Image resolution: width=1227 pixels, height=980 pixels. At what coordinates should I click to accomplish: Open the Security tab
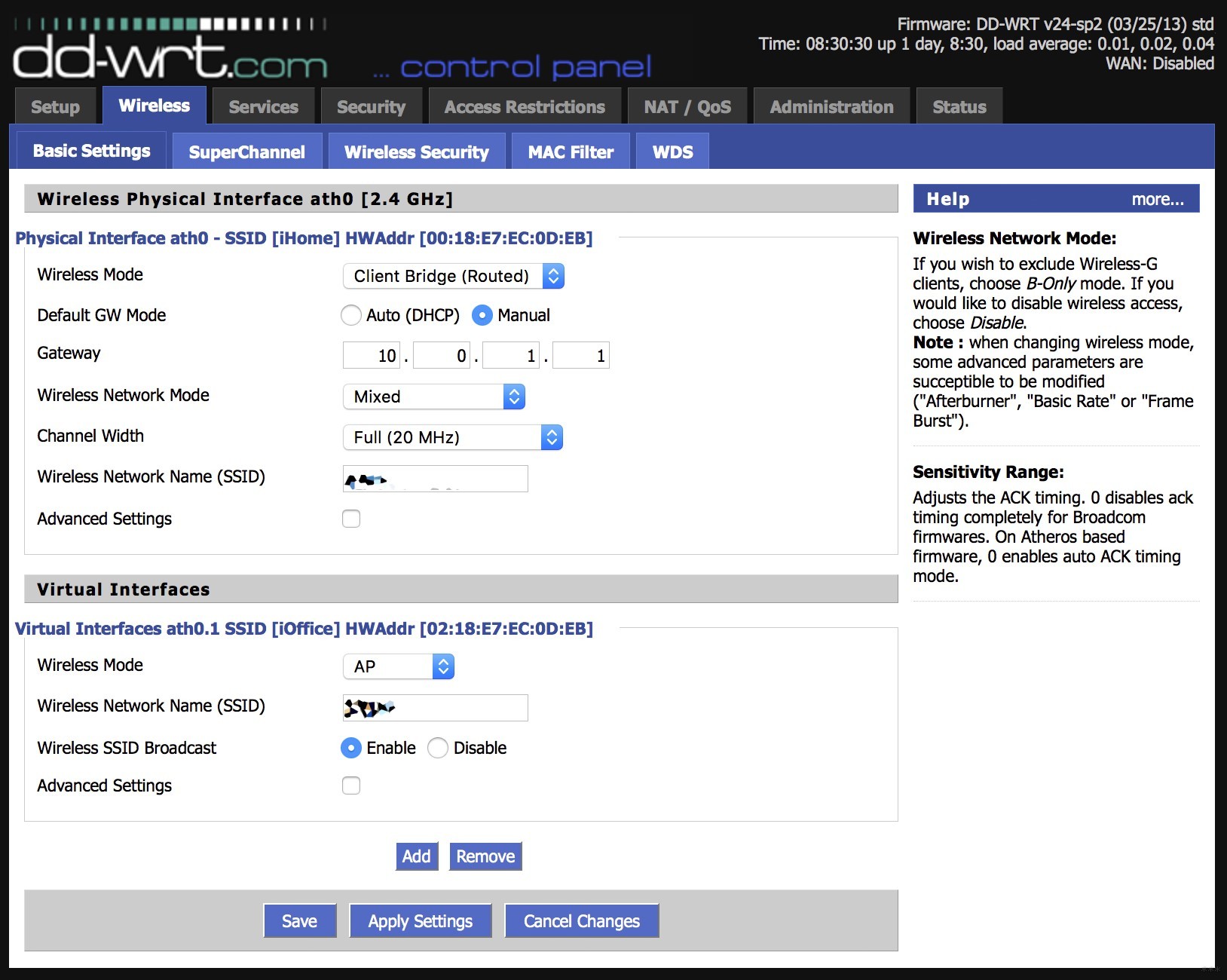[x=371, y=107]
